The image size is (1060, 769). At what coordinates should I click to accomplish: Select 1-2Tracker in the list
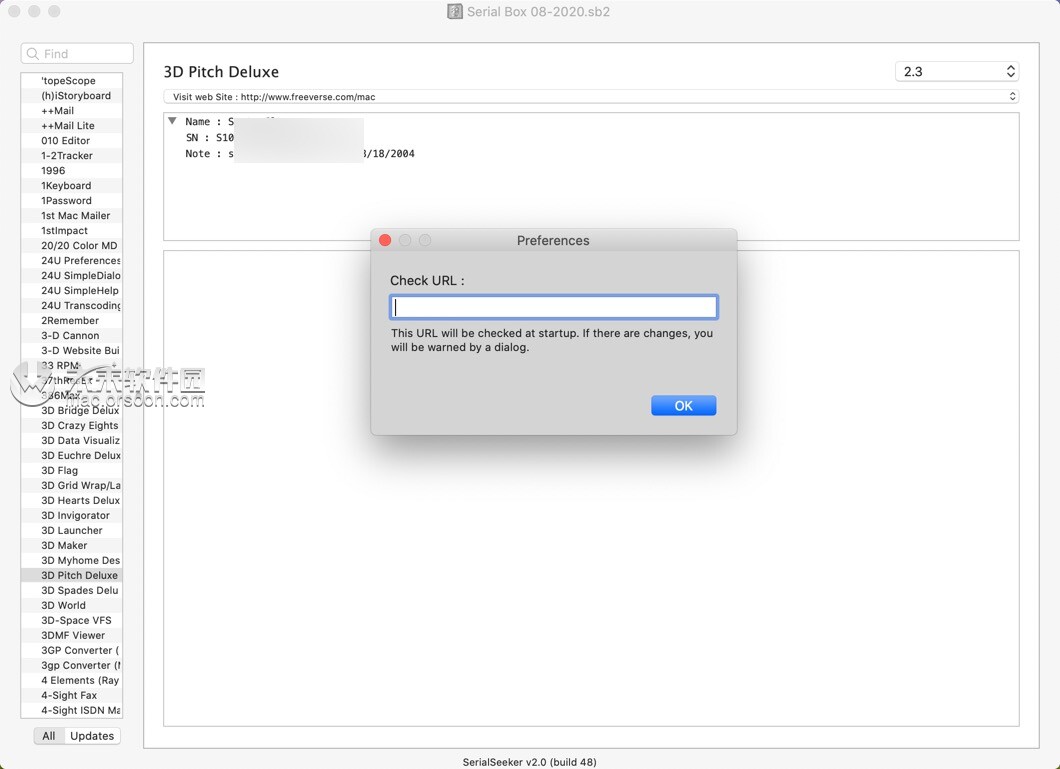click(x=72, y=155)
